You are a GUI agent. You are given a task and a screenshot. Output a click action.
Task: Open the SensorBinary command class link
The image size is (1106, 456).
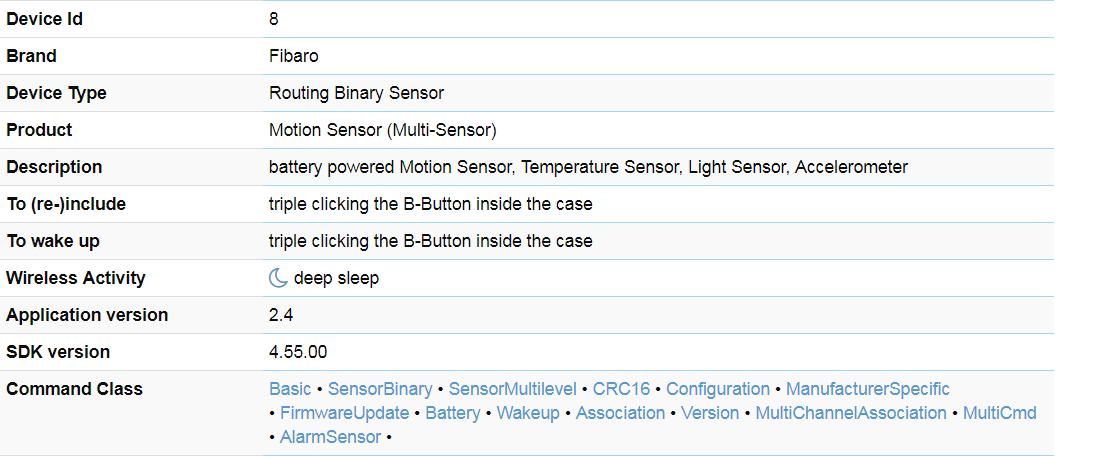click(x=380, y=389)
